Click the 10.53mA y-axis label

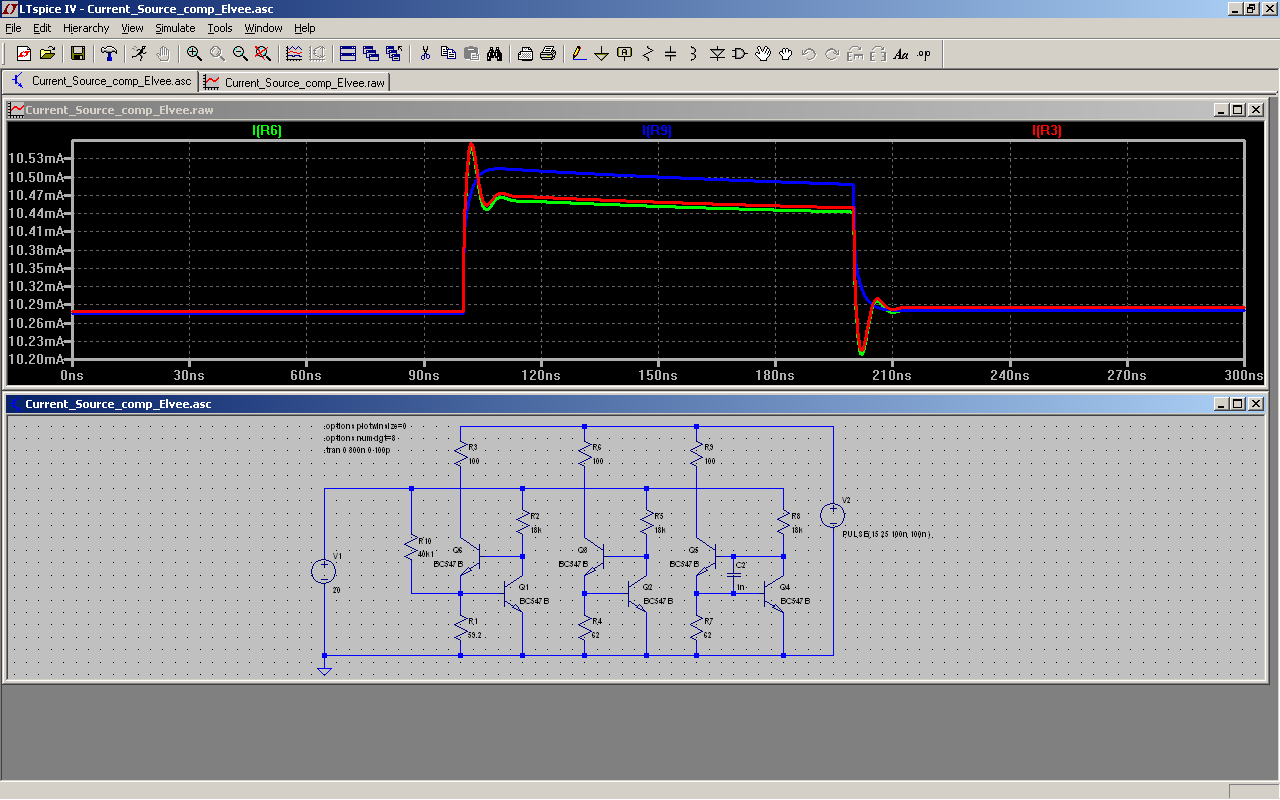click(x=35, y=158)
